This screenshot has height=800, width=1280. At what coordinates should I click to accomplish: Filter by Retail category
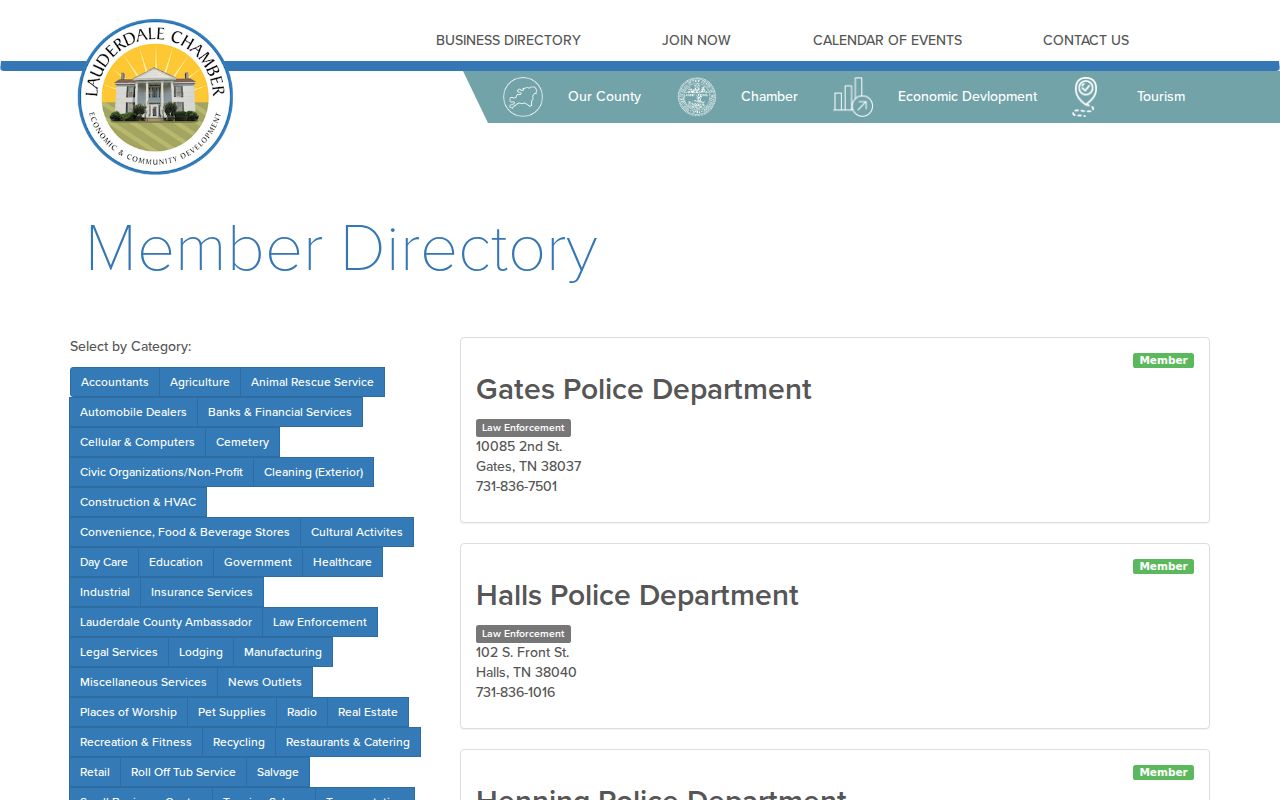tap(95, 772)
